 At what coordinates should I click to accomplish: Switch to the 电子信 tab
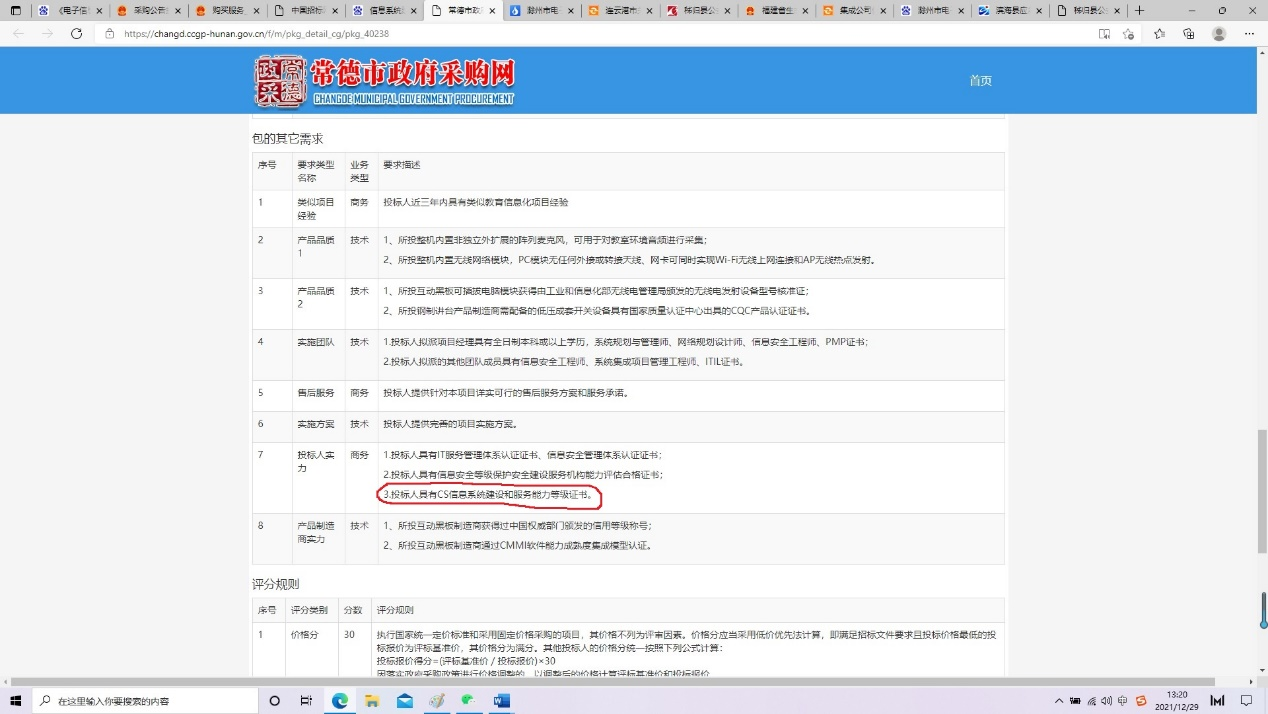pyautogui.click(x=68, y=10)
